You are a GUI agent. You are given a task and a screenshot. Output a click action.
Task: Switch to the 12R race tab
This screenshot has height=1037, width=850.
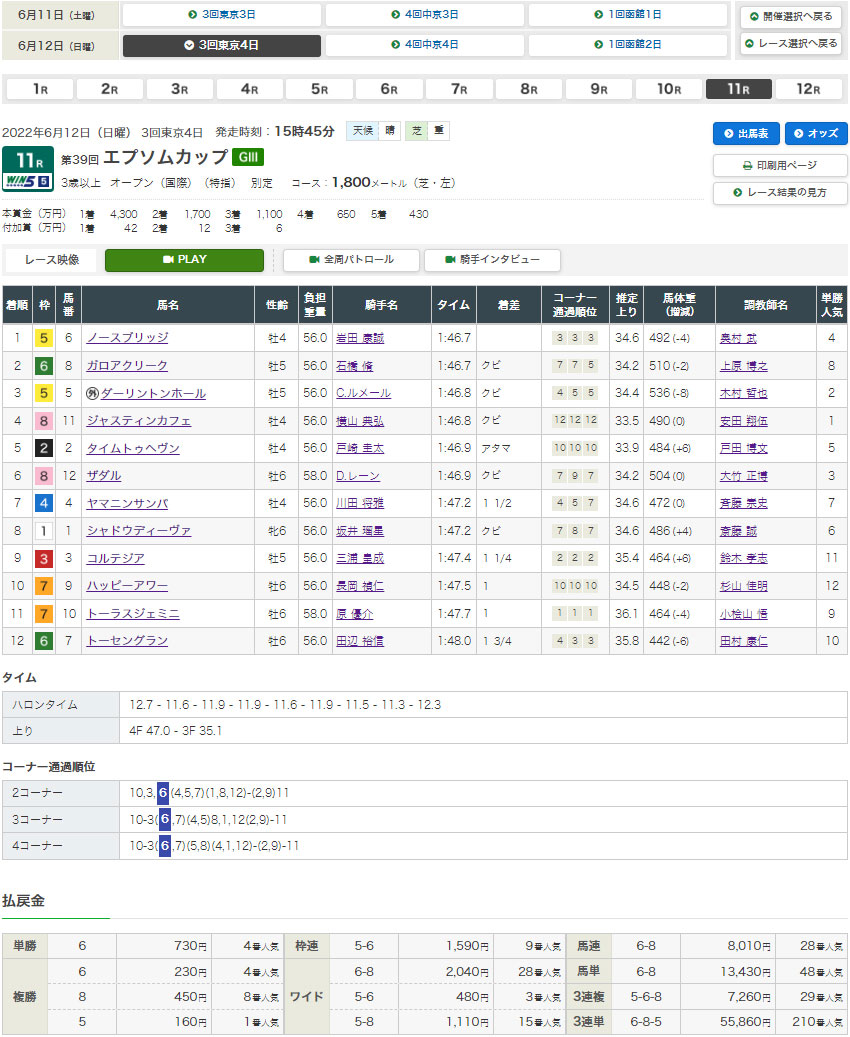[808, 89]
